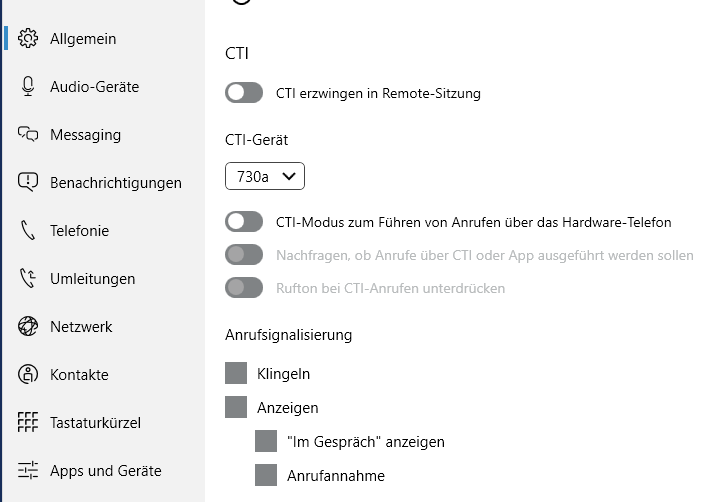
Task: Open Messaging via chat bubbles icon
Action: pos(28,134)
